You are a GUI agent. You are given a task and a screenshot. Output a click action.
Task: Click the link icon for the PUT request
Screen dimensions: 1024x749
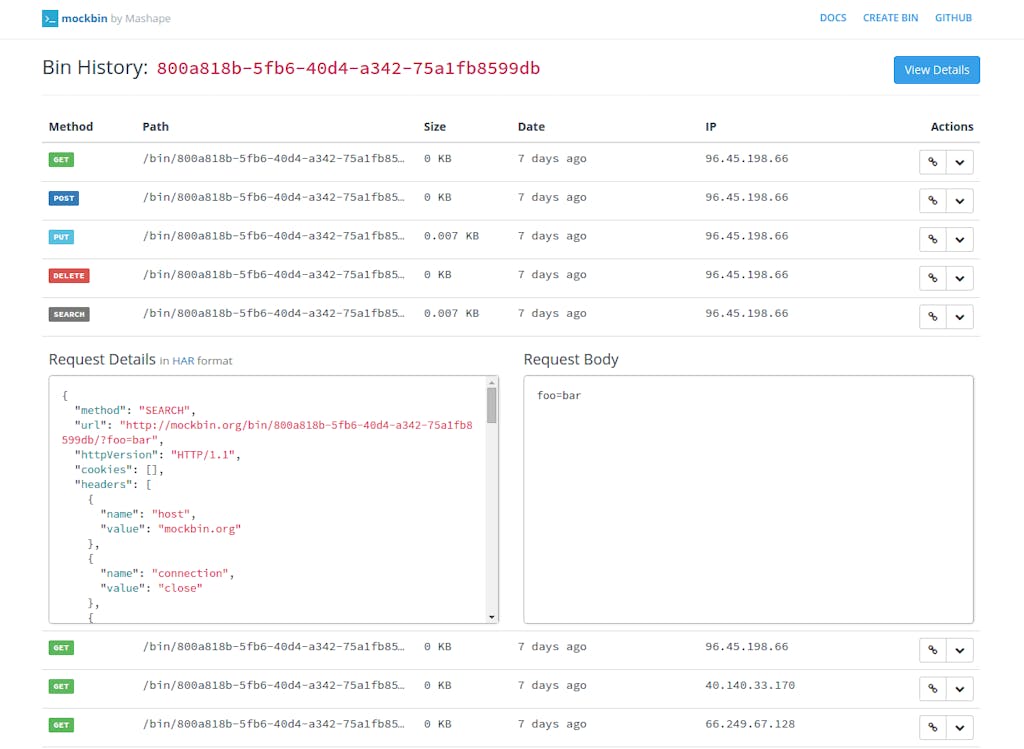pos(932,240)
